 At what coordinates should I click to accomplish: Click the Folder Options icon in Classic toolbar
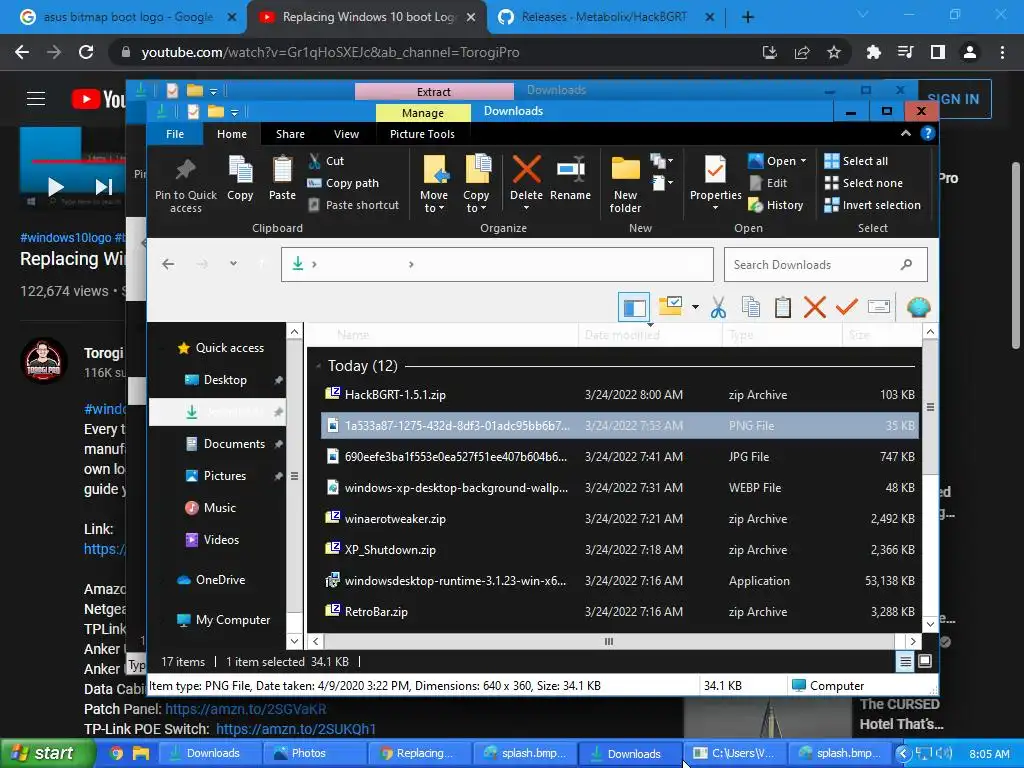[x=670, y=306]
